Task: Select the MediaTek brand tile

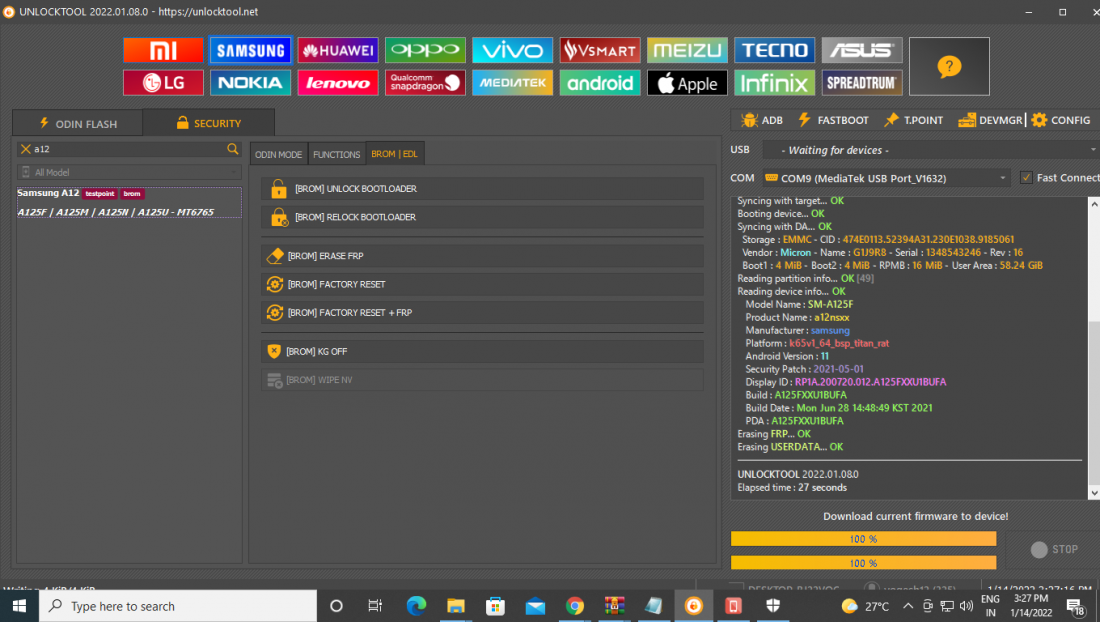Action: click(x=513, y=83)
